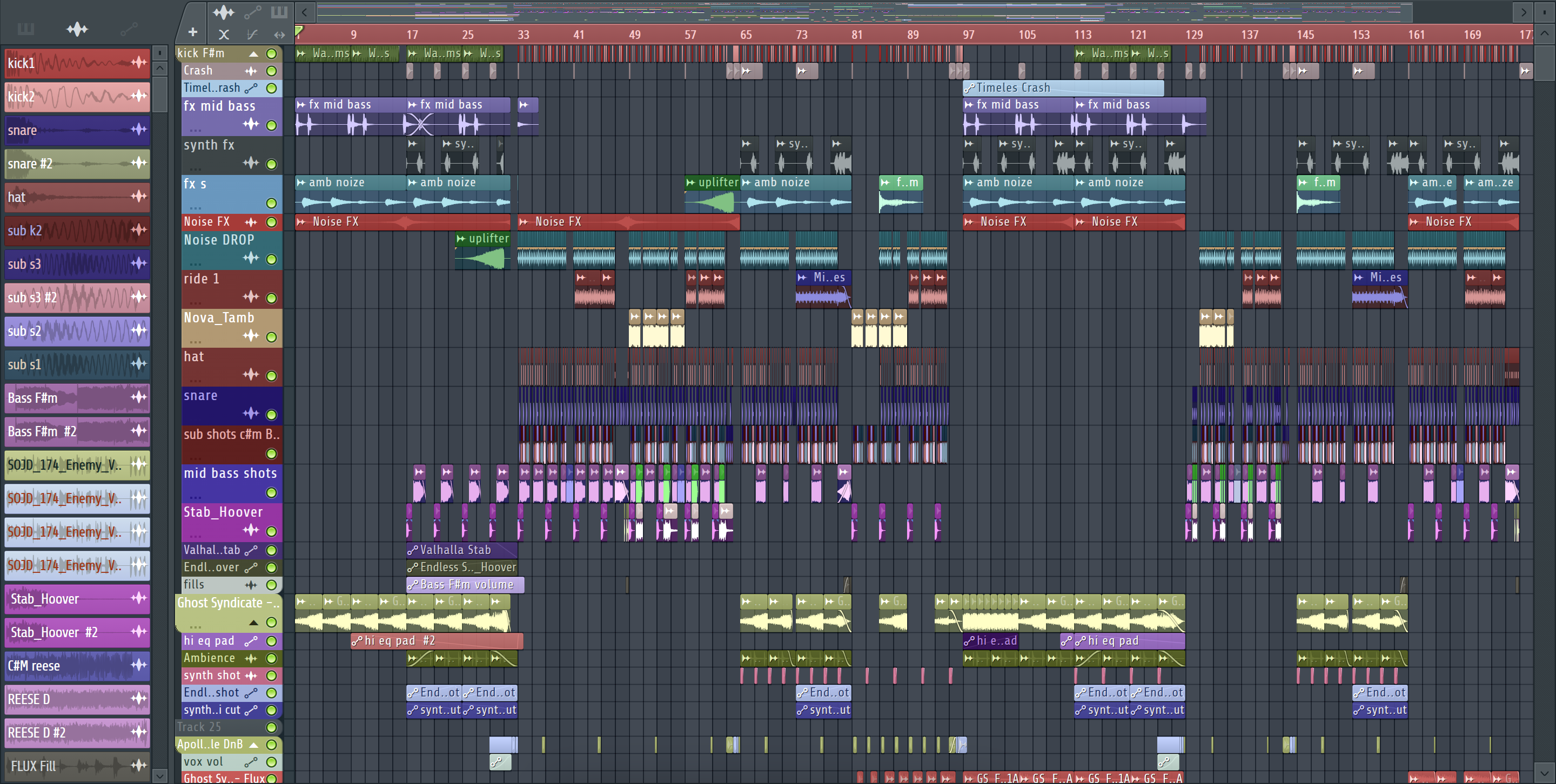Select the Bass F#m picker item
This screenshot has height=784, width=1556.
tap(77, 398)
